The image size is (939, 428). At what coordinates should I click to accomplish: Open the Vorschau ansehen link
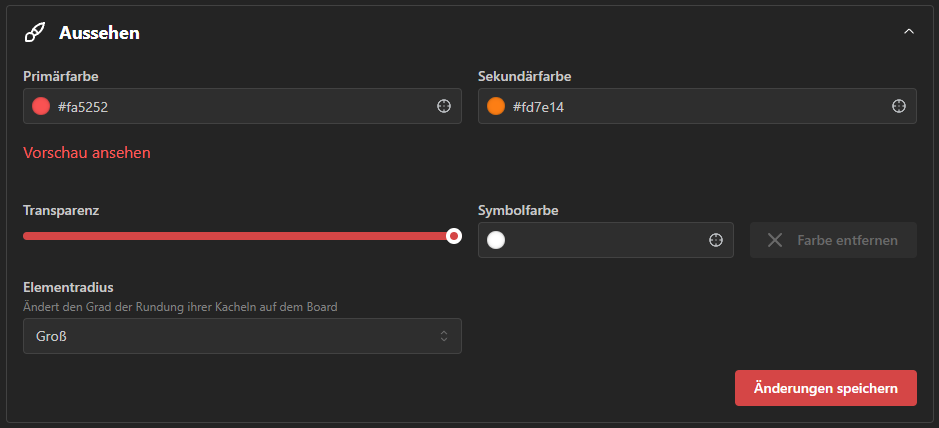[87, 153]
